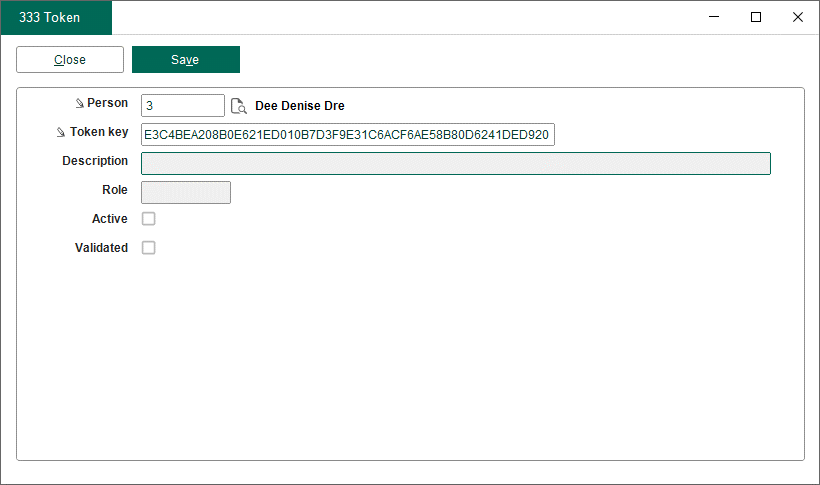Image resolution: width=820 pixels, height=485 pixels.
Task: Click the Active label text
Action: click(110, 219)
